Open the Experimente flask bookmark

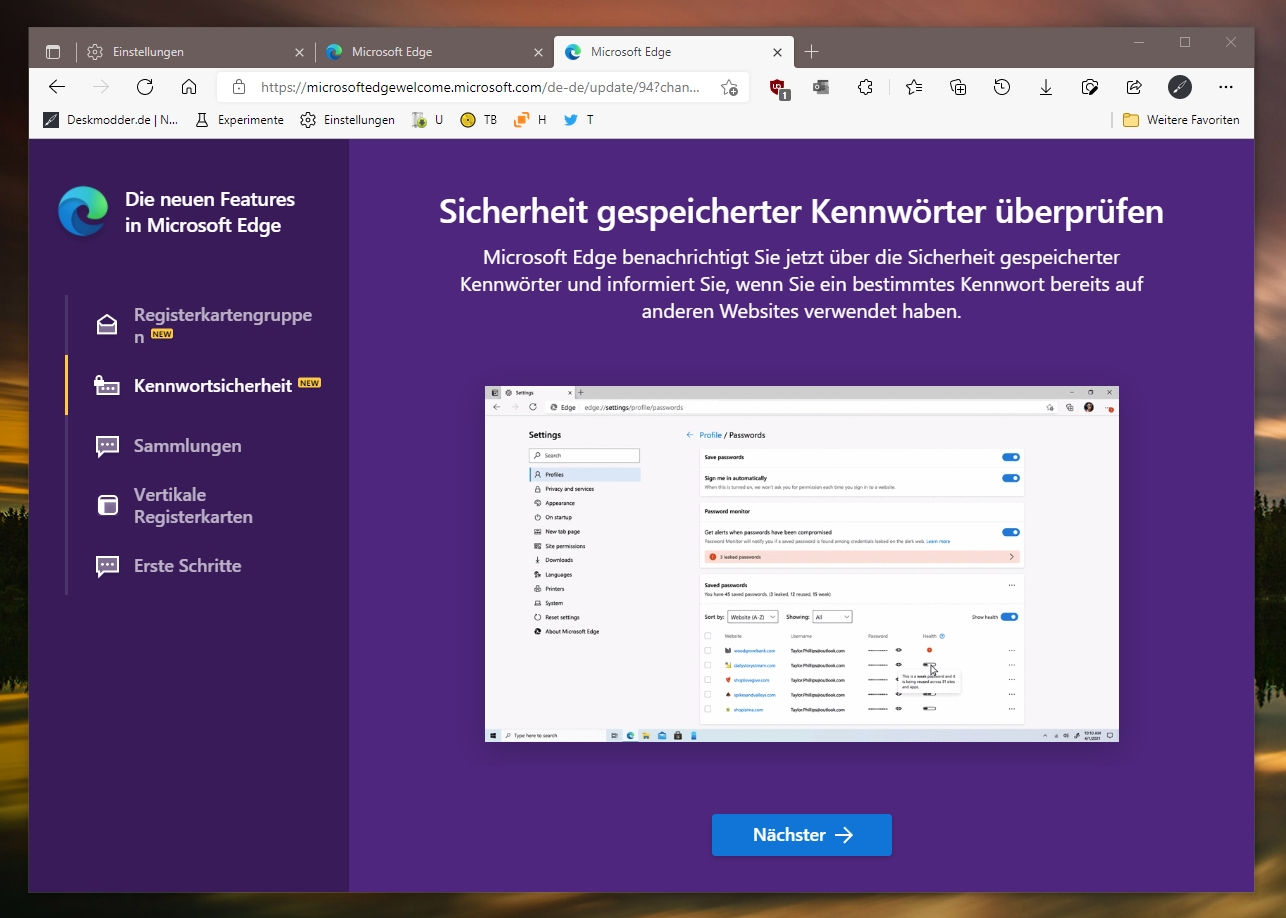point(239,120)
